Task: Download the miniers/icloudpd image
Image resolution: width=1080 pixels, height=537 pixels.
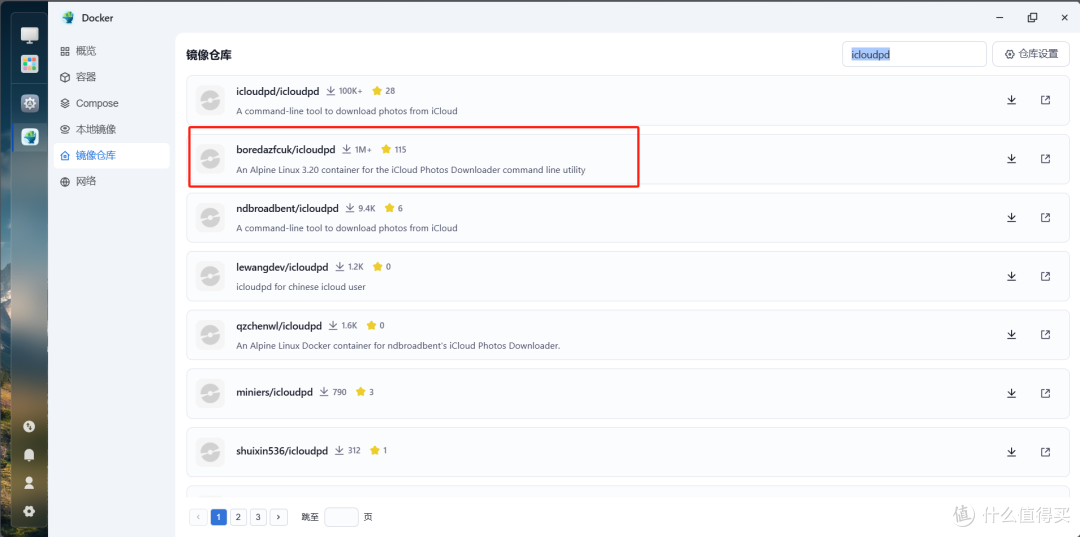Action: coord(1011,393)
